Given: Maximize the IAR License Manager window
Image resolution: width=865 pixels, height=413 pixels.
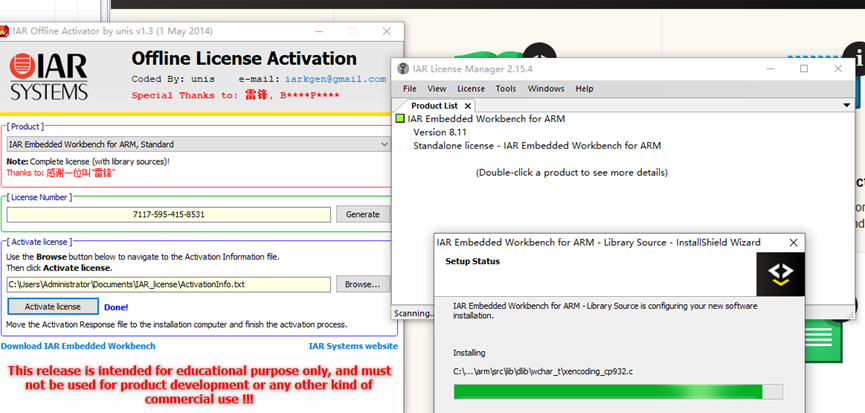Looking at the screenshot, I should point(804,69).
